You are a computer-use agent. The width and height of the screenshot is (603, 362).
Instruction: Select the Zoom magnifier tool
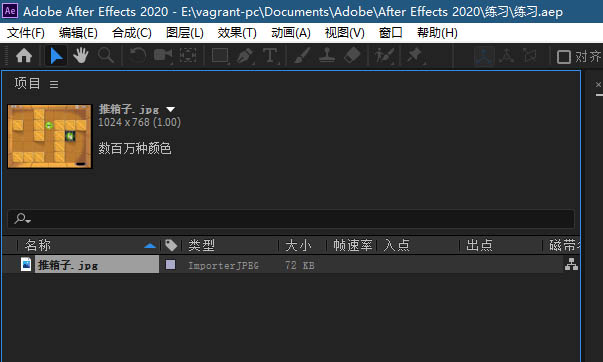105,56
